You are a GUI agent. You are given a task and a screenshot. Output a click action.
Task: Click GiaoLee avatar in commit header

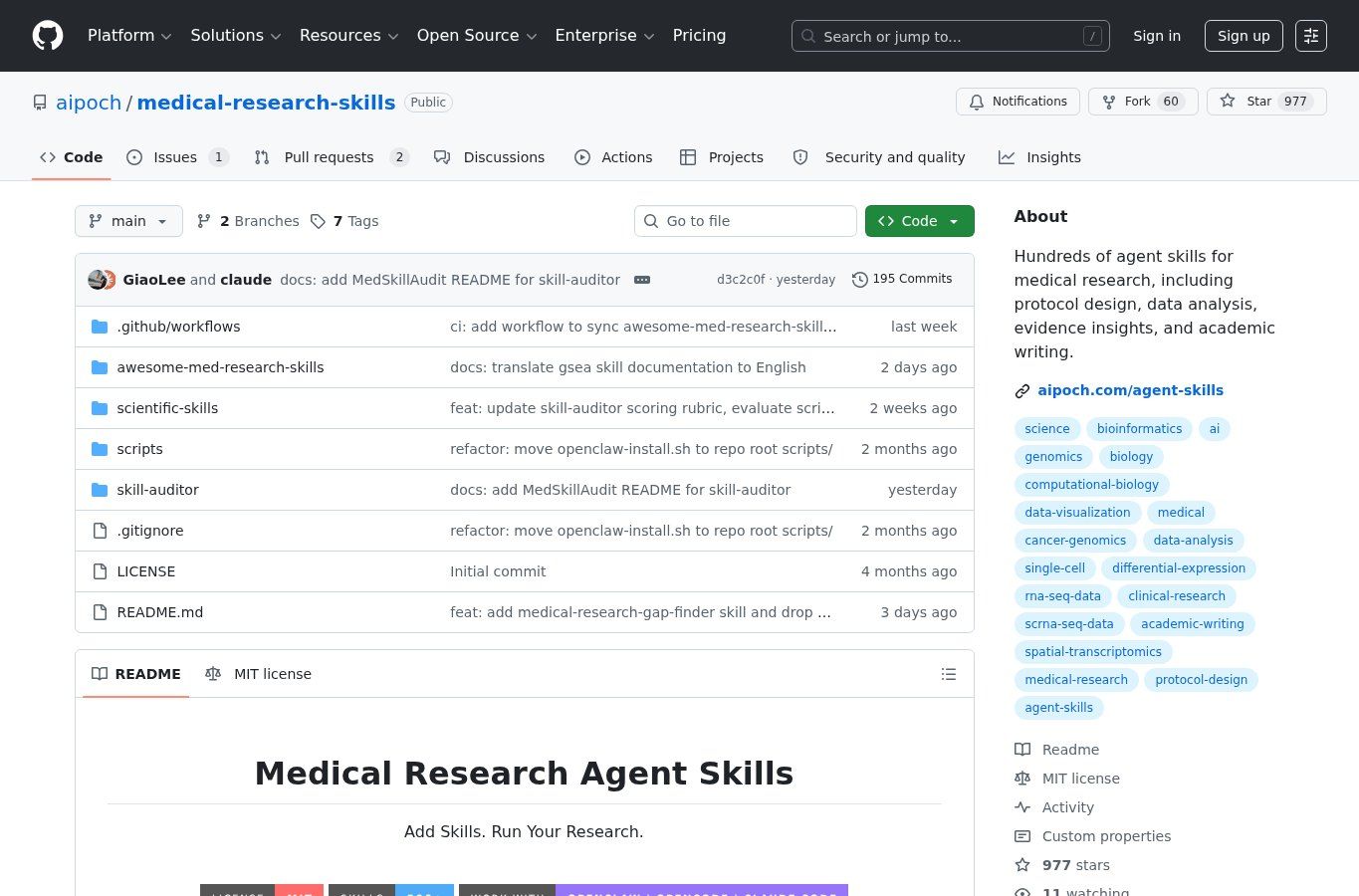pos(98,280)
